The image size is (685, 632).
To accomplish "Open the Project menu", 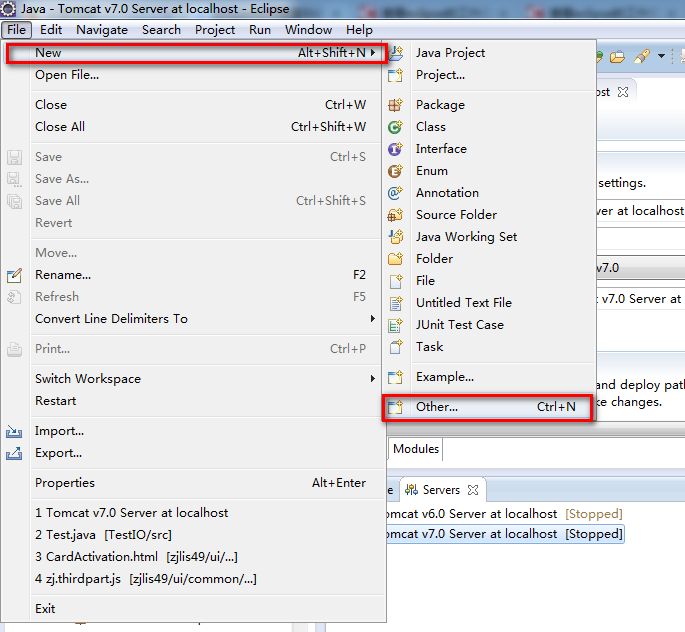I will [x=215, y=30].
